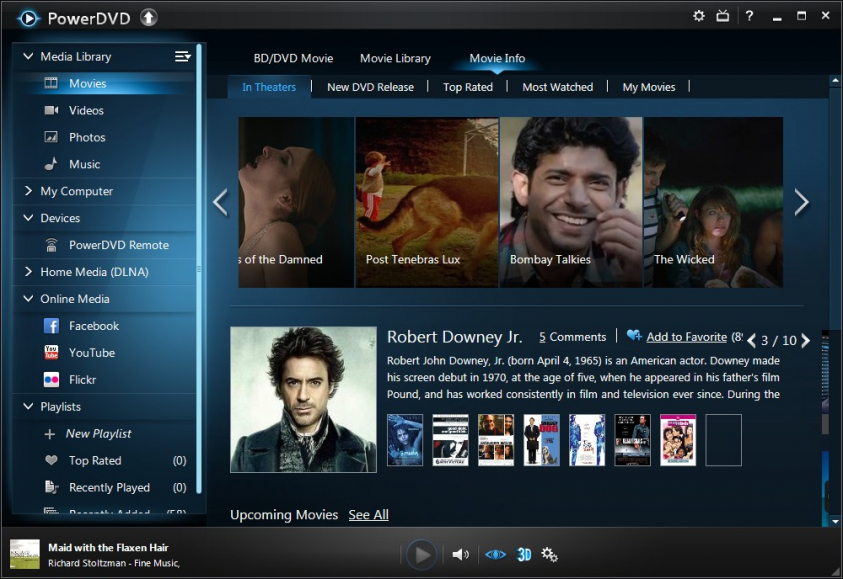Click See All upcoming movies link
The image size is (843, 579).
tap(368, 515)
